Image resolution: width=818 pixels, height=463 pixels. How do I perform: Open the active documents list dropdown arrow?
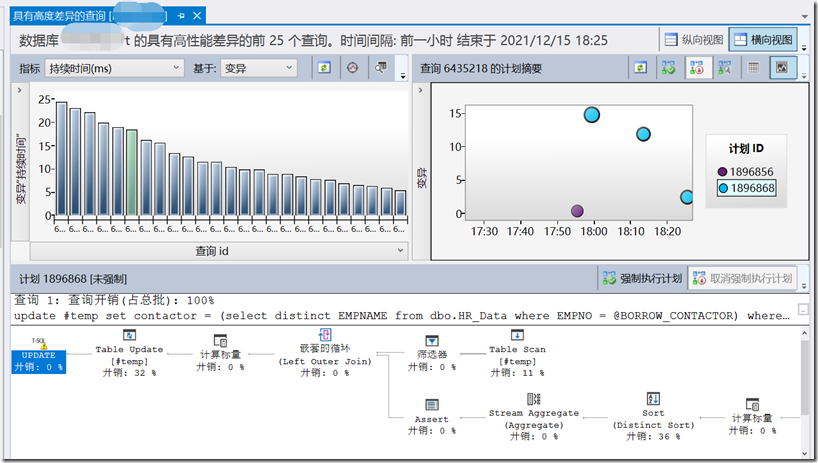click(804, 17)
